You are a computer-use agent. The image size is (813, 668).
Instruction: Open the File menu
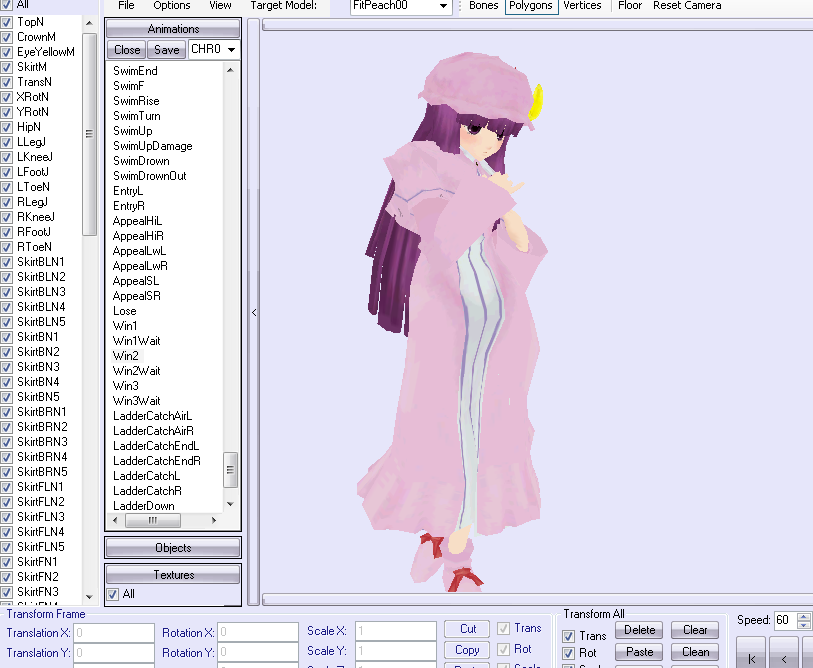[126, 6]
